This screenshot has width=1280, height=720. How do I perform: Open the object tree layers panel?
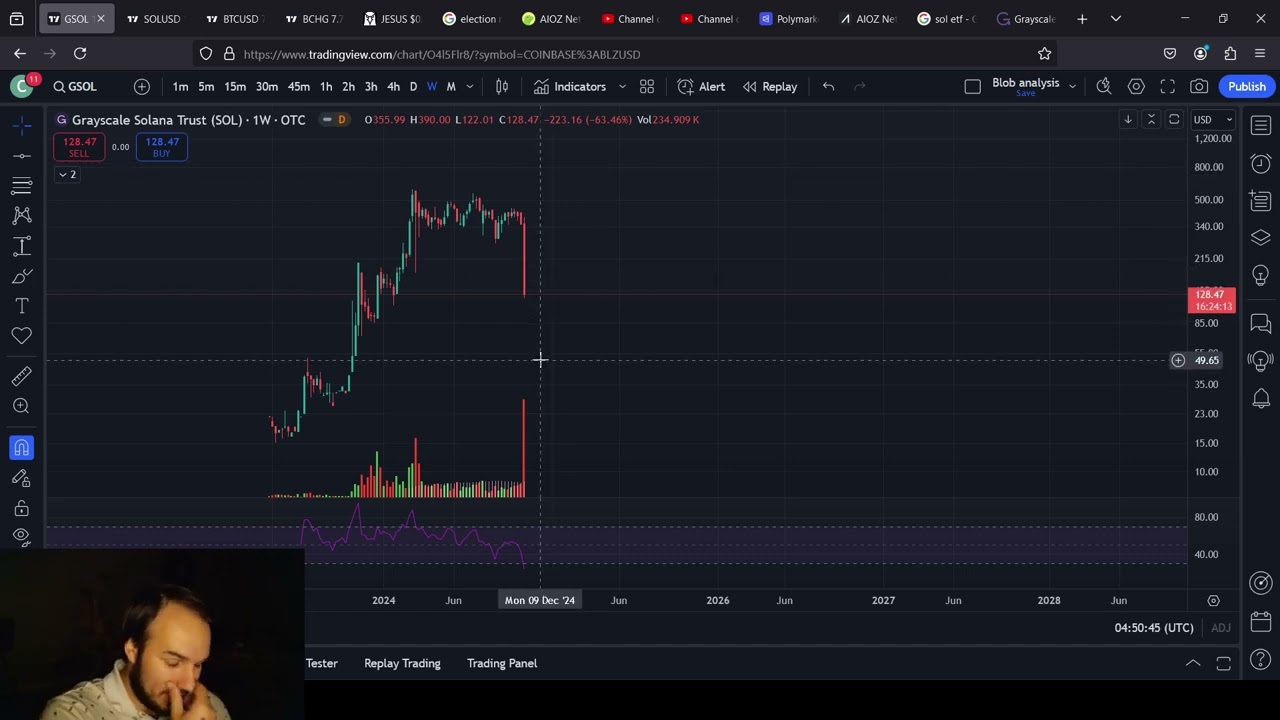click(1261, 238)
